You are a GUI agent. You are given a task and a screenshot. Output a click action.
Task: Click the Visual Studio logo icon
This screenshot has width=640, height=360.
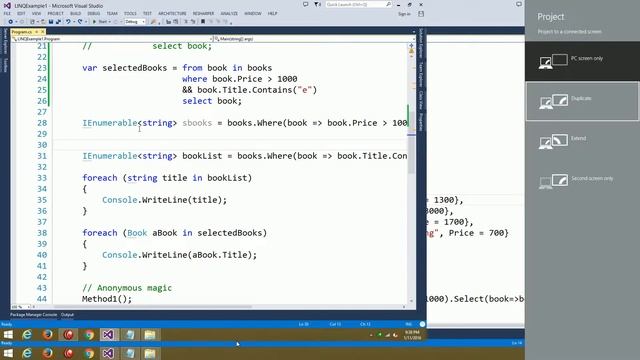(7, 5)
